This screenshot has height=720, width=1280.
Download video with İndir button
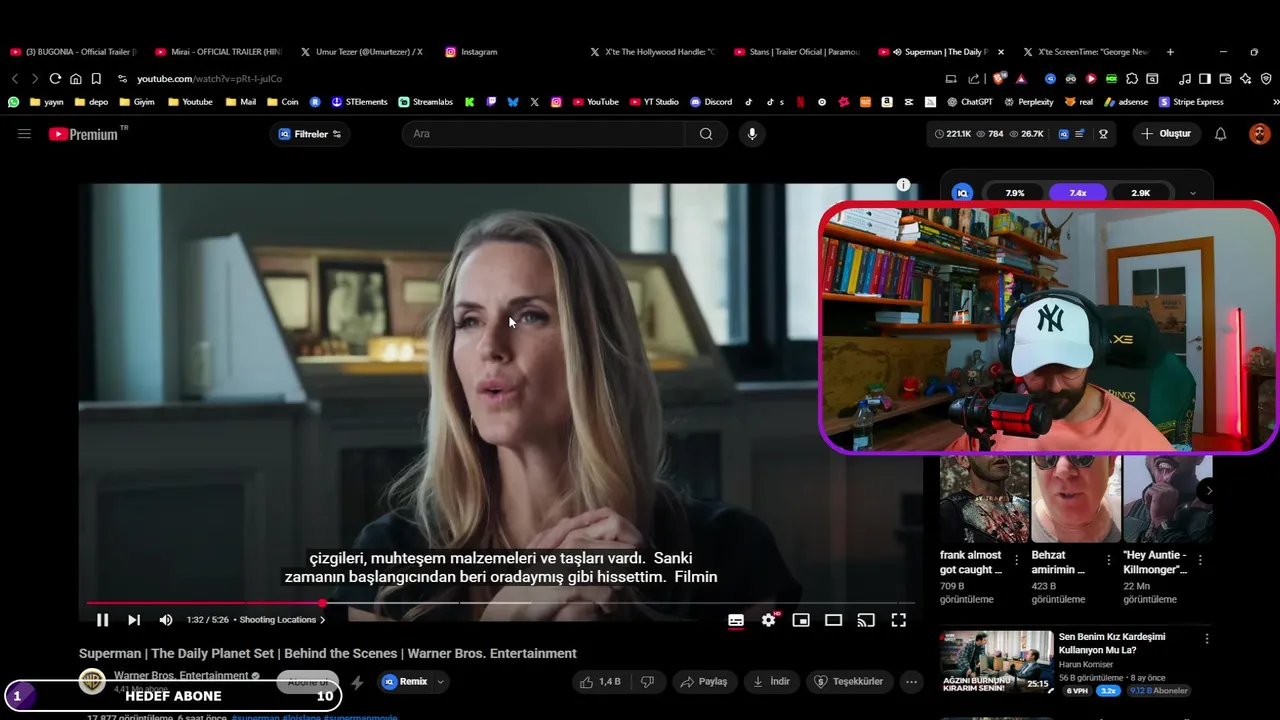click(x=771, y=682)
